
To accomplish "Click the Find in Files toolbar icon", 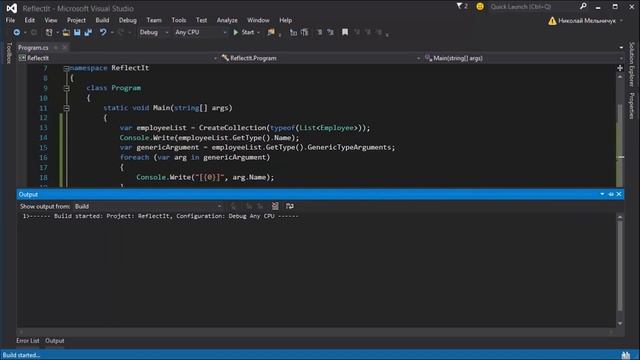I will (271, 32).
